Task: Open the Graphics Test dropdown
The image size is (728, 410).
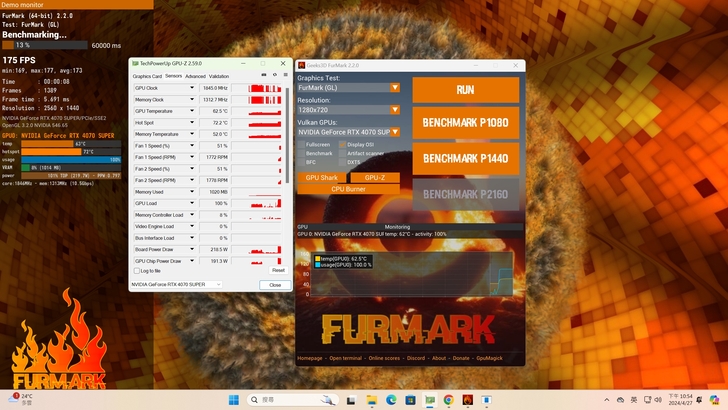Action: click(395, 88)
